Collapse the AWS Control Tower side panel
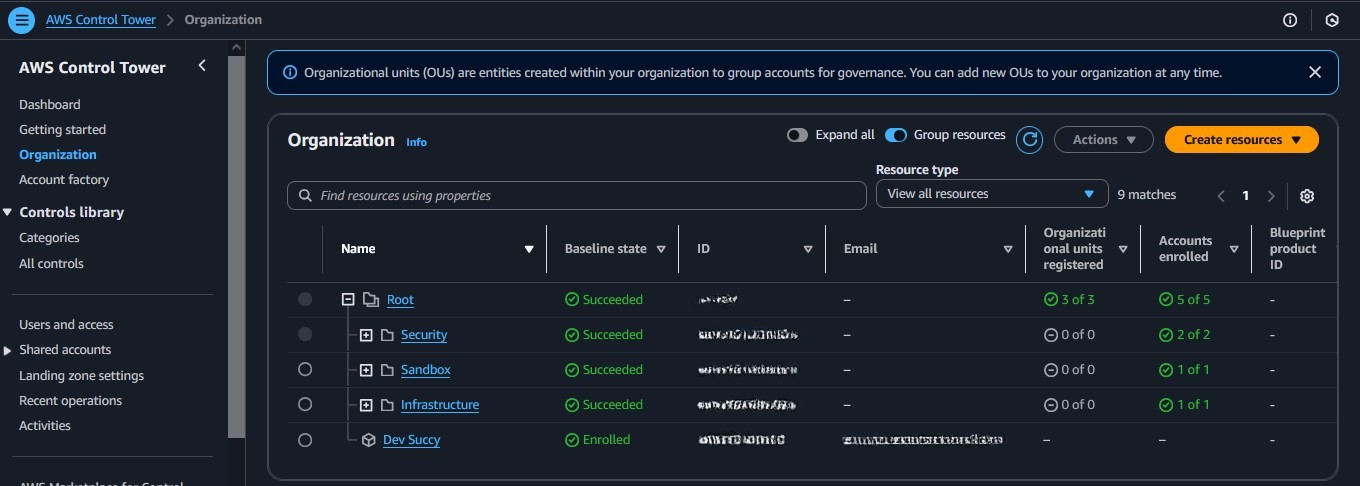This screenshot has height=486, width=1360. point(202,66)
